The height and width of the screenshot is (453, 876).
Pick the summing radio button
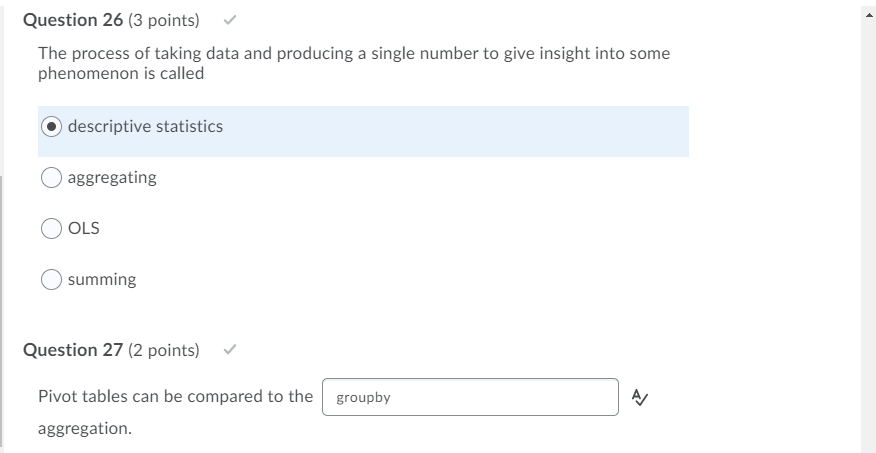coord(51,279)
